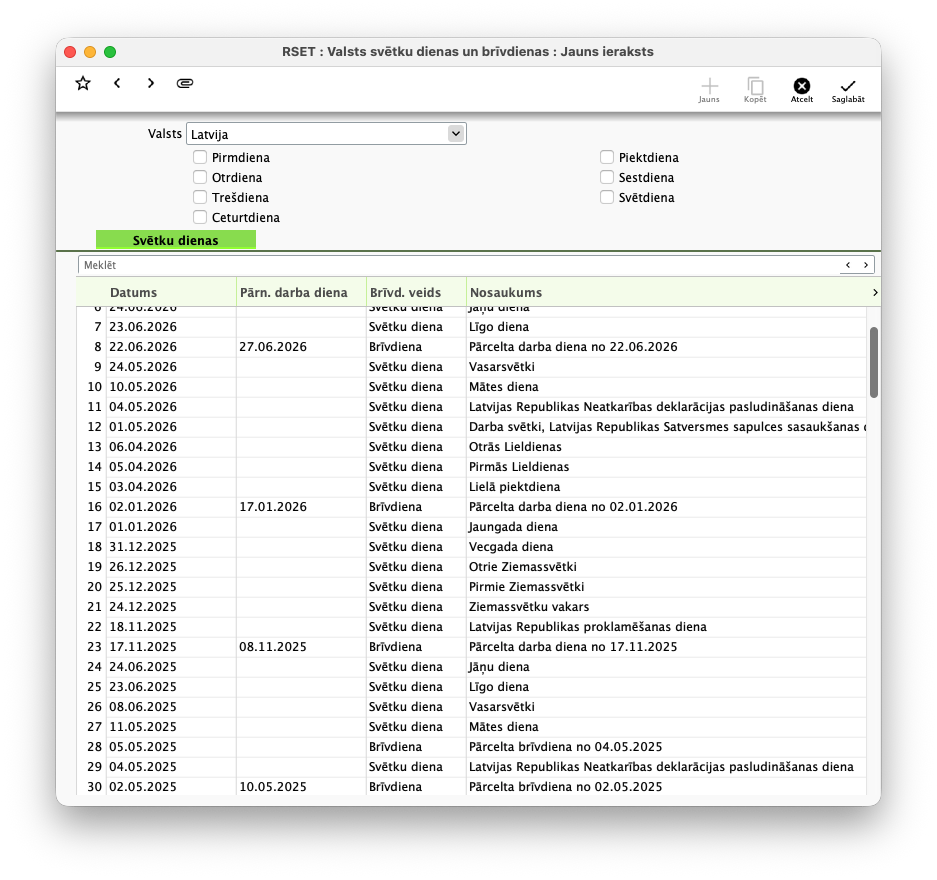Go to the previous record arrow
The width and height of the screenshot is (937, 880).
click(117, 83)
